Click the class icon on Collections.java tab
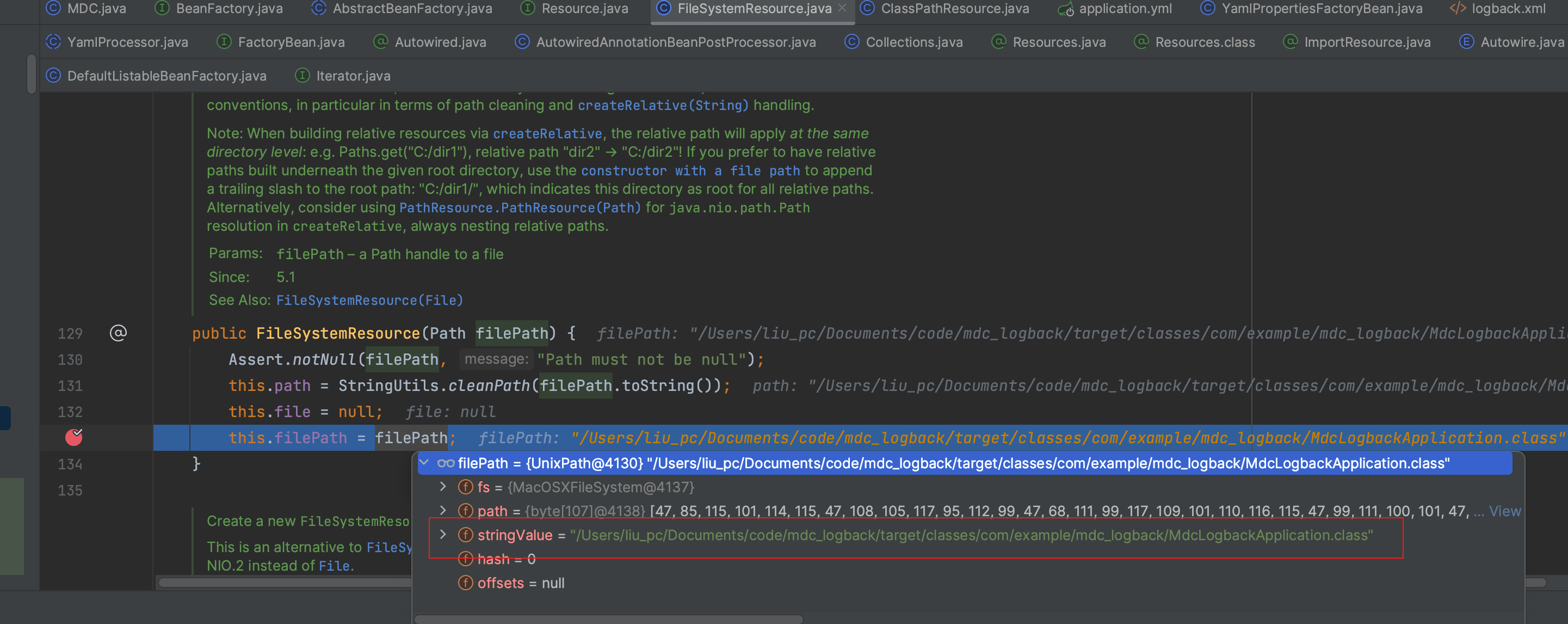1568x624 pixels. pos(851,41)
